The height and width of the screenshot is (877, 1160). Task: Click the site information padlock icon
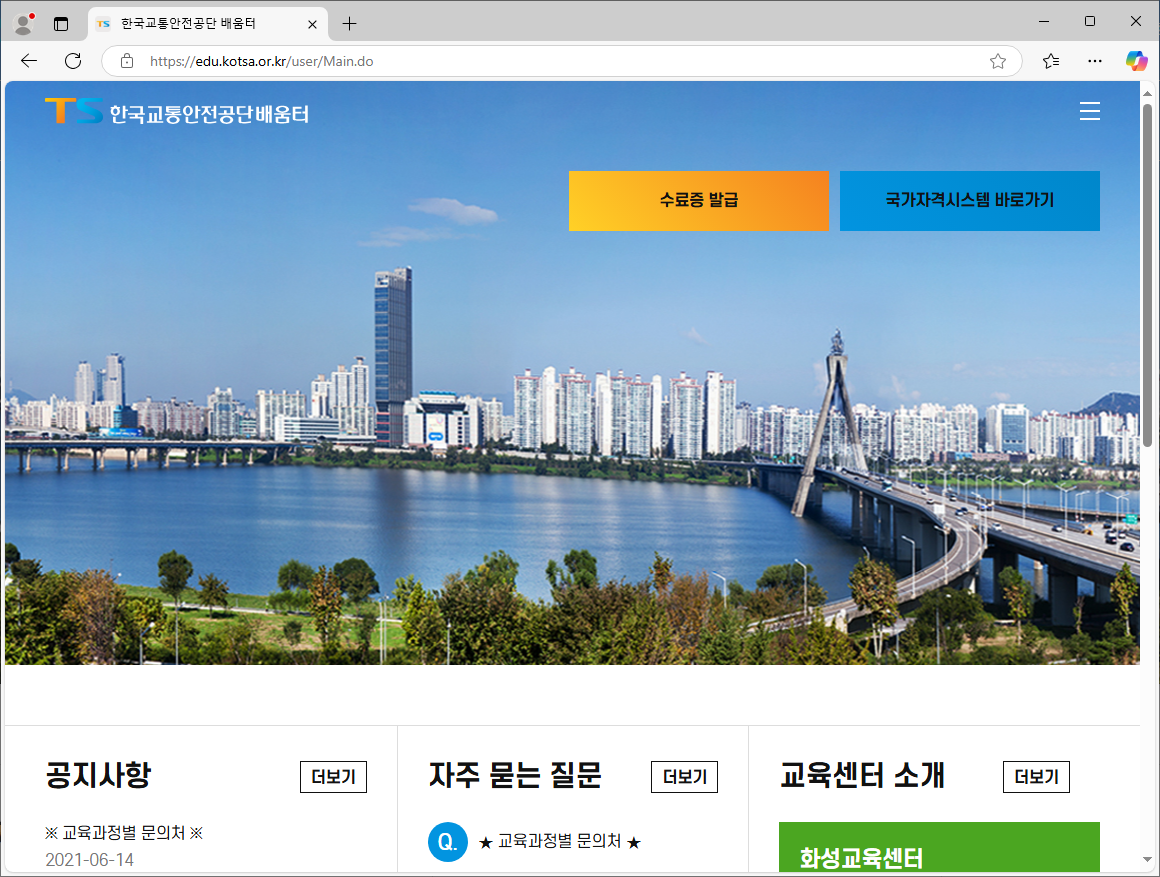coord(126,60)
